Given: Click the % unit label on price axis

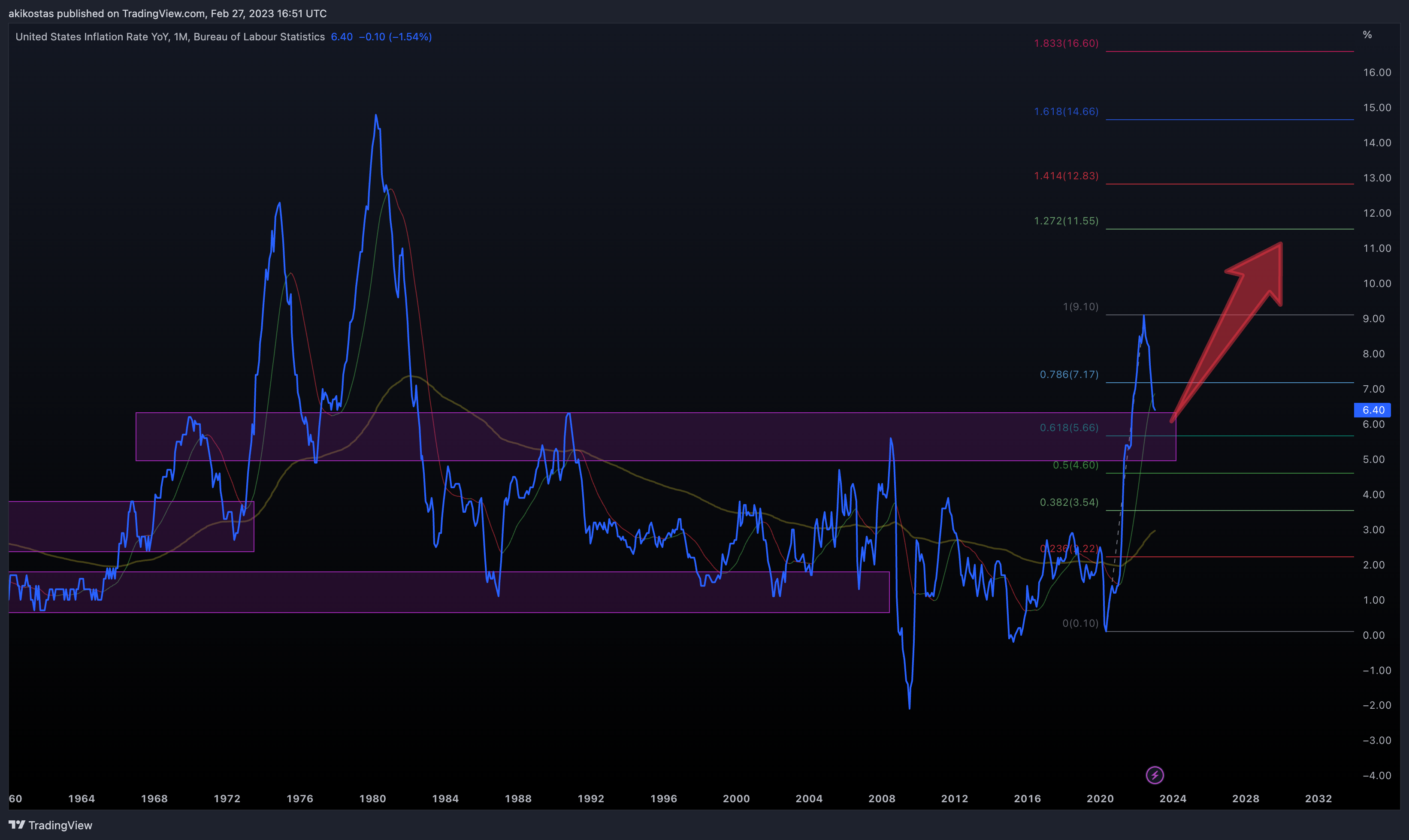Looking at the screenshot, I should [1367, 35].
